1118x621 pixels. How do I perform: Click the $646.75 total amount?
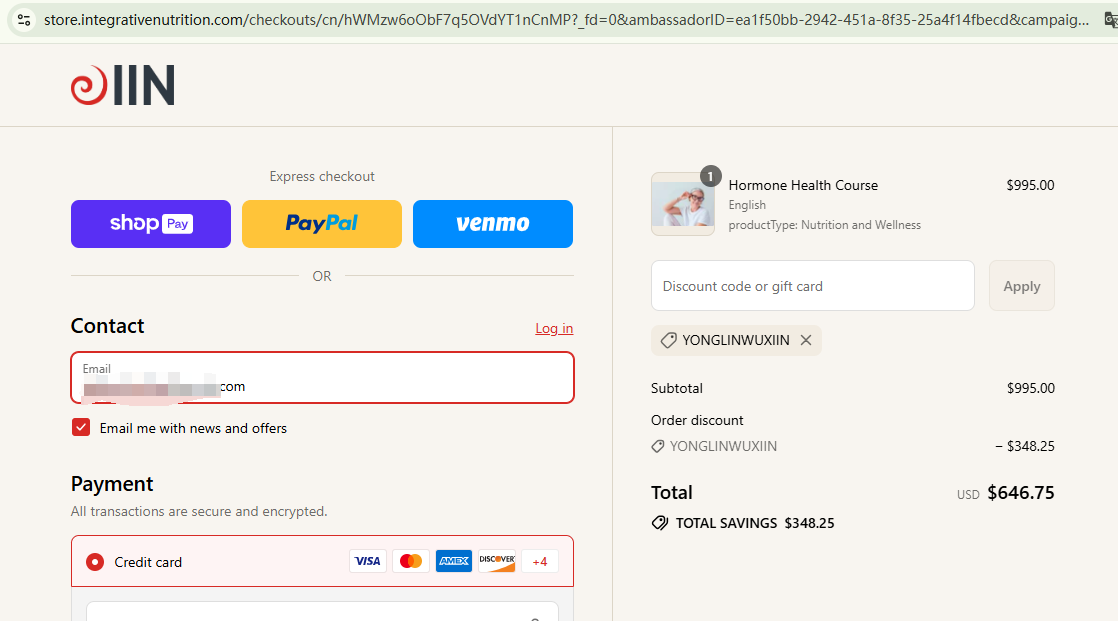[x=1020, y=493]
